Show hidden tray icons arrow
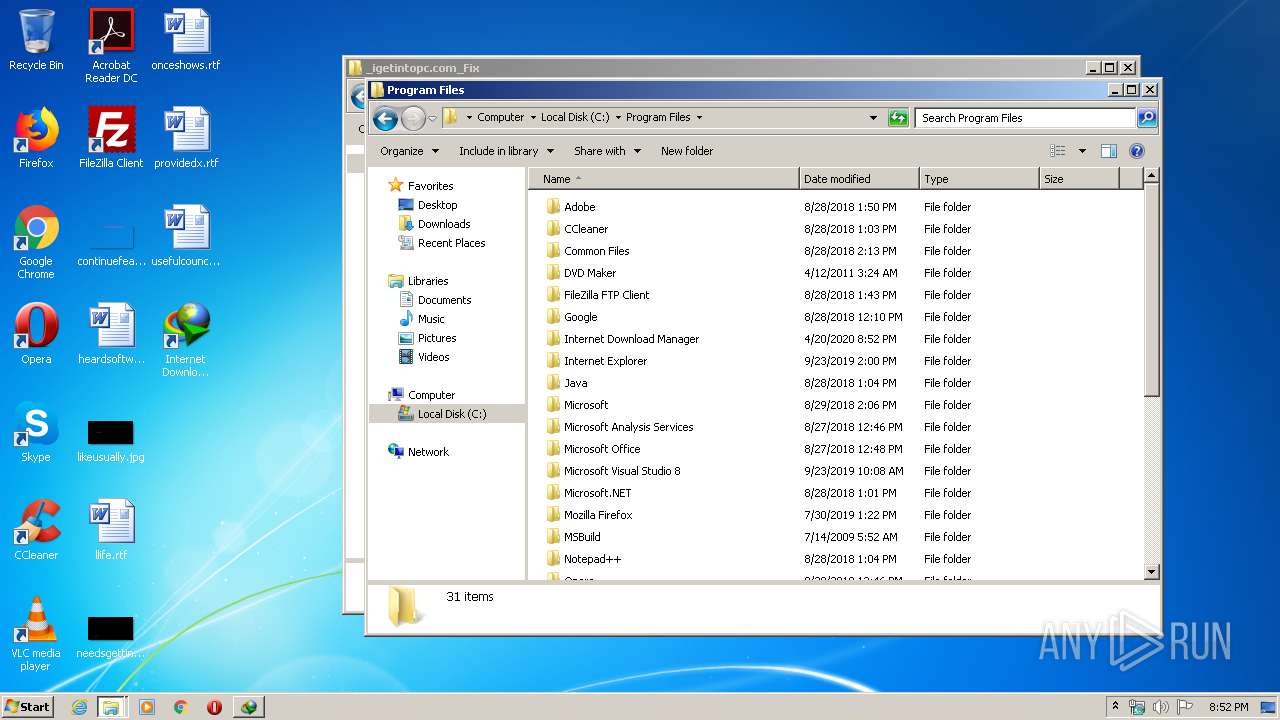 (x=1115, y=707)
